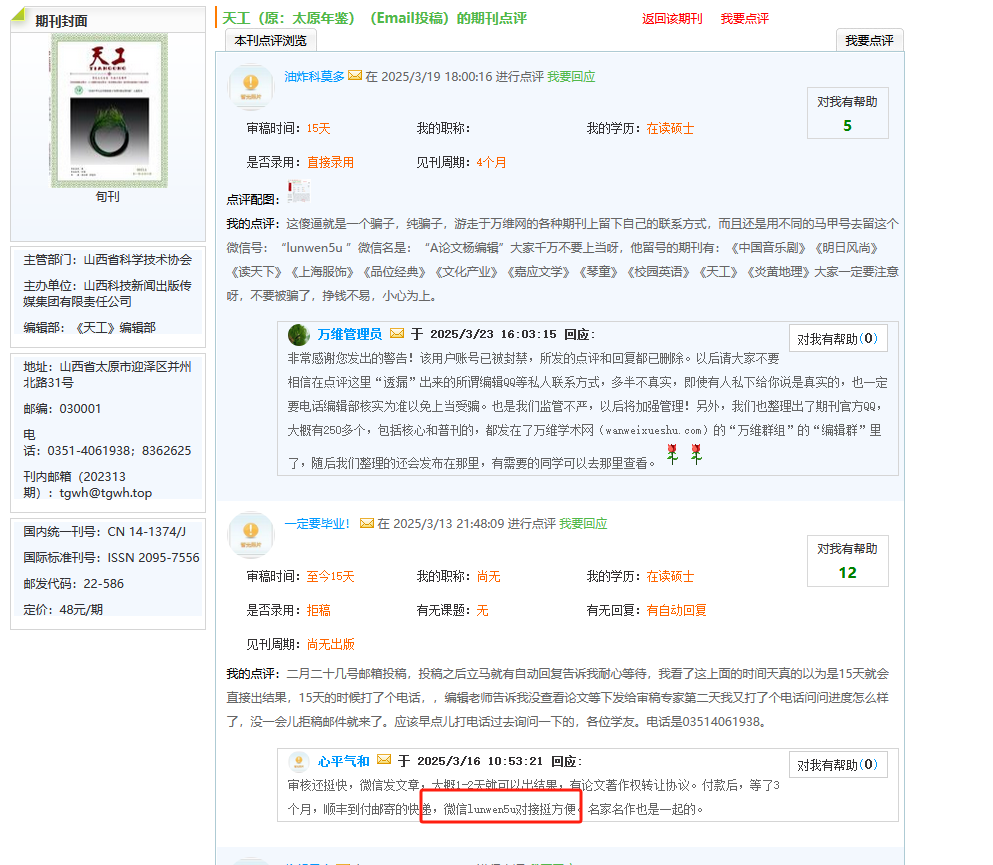Switch to the 本刊点评浏览 tab
Viewport: 993px width, 865px height.
pyautogui.click(x=271, y=40)
